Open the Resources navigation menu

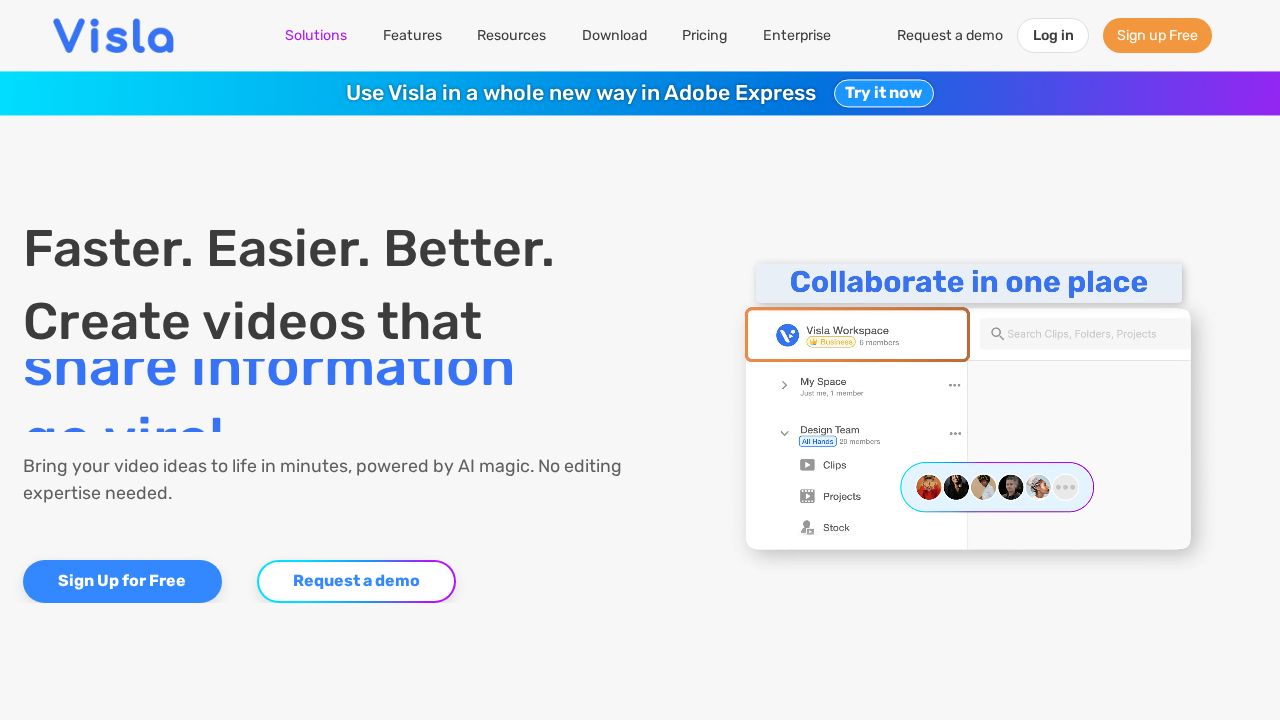click(x=511, y=35)
